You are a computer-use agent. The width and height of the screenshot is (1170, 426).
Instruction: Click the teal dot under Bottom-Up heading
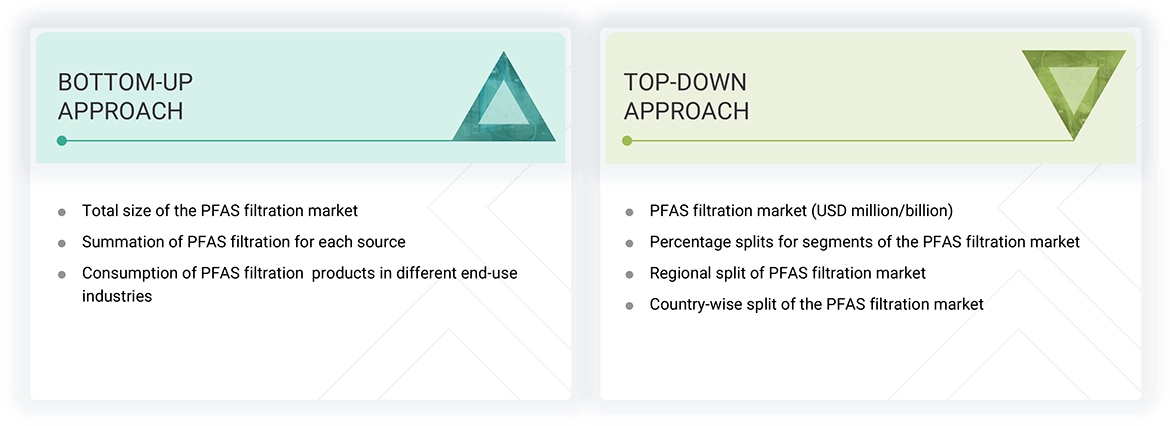coord(62,141)
